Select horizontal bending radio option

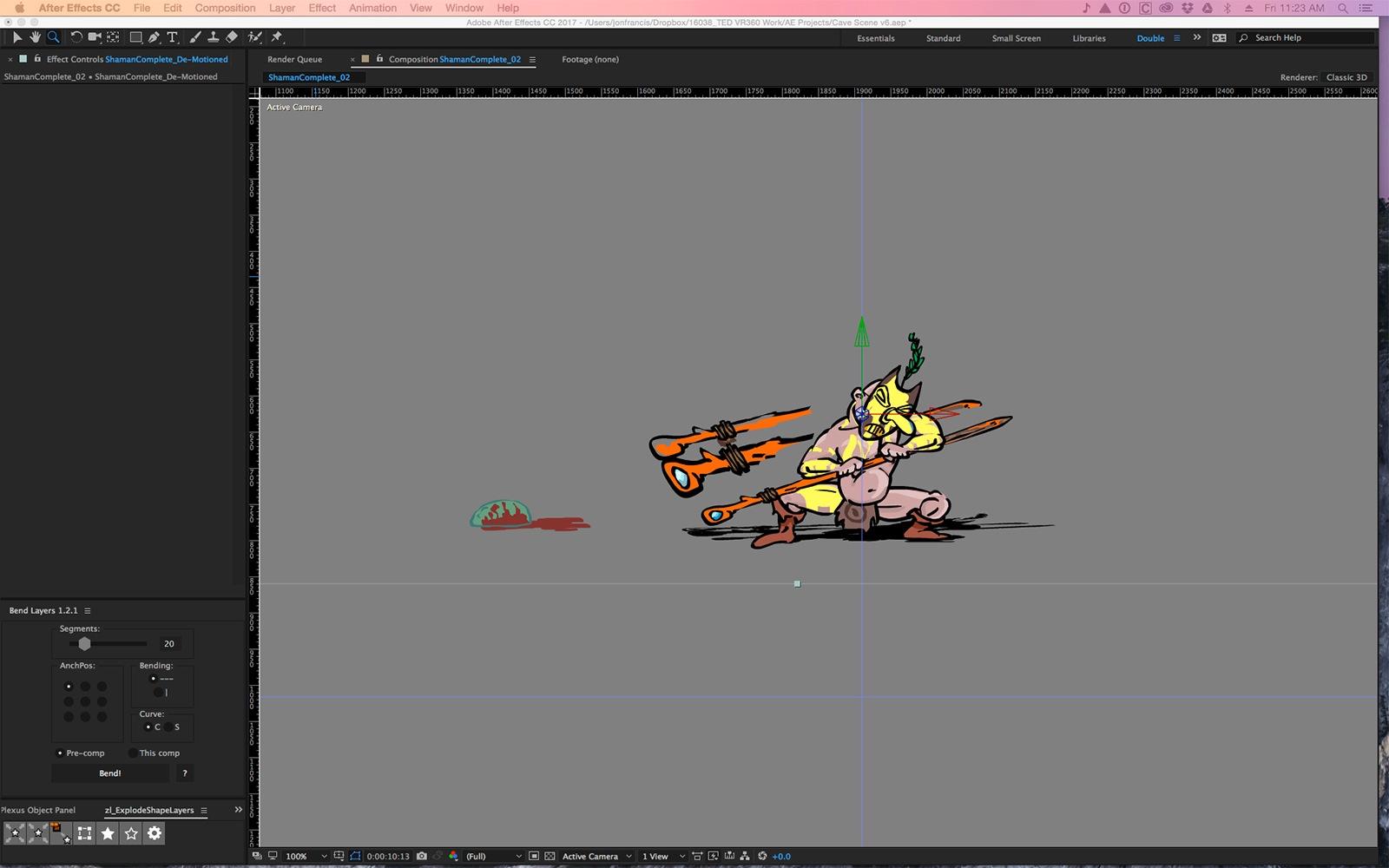coord(154,679)
